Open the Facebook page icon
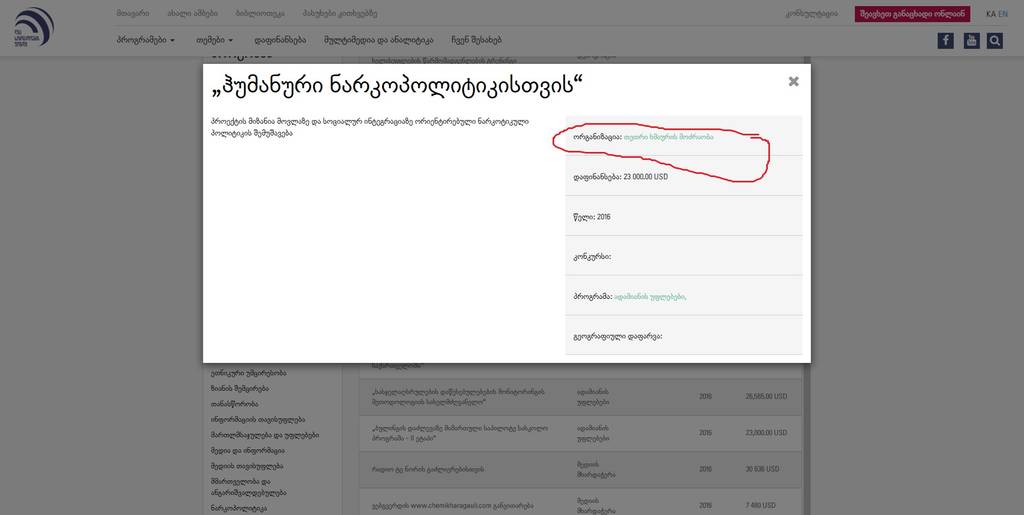 coord(946,41)
